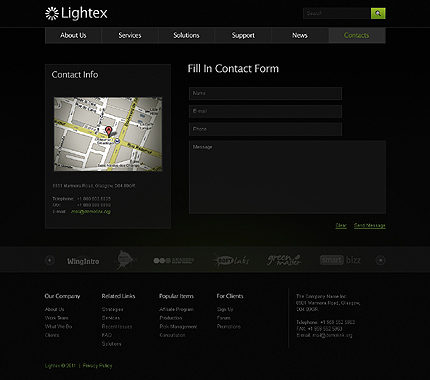The width and height of the screenshot is (430, 380).
Task: Open the Privacy Policy footer link
Action: (x=97, y=366)
